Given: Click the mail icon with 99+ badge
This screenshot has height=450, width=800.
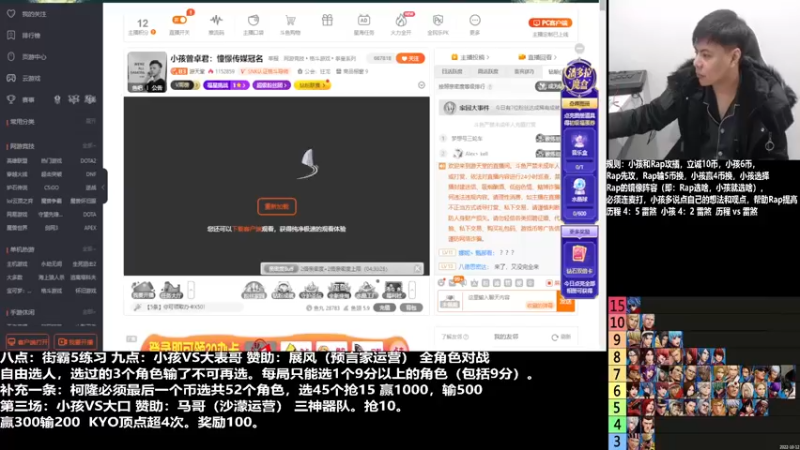Looking at the screenshot, I should click(454, 282).
